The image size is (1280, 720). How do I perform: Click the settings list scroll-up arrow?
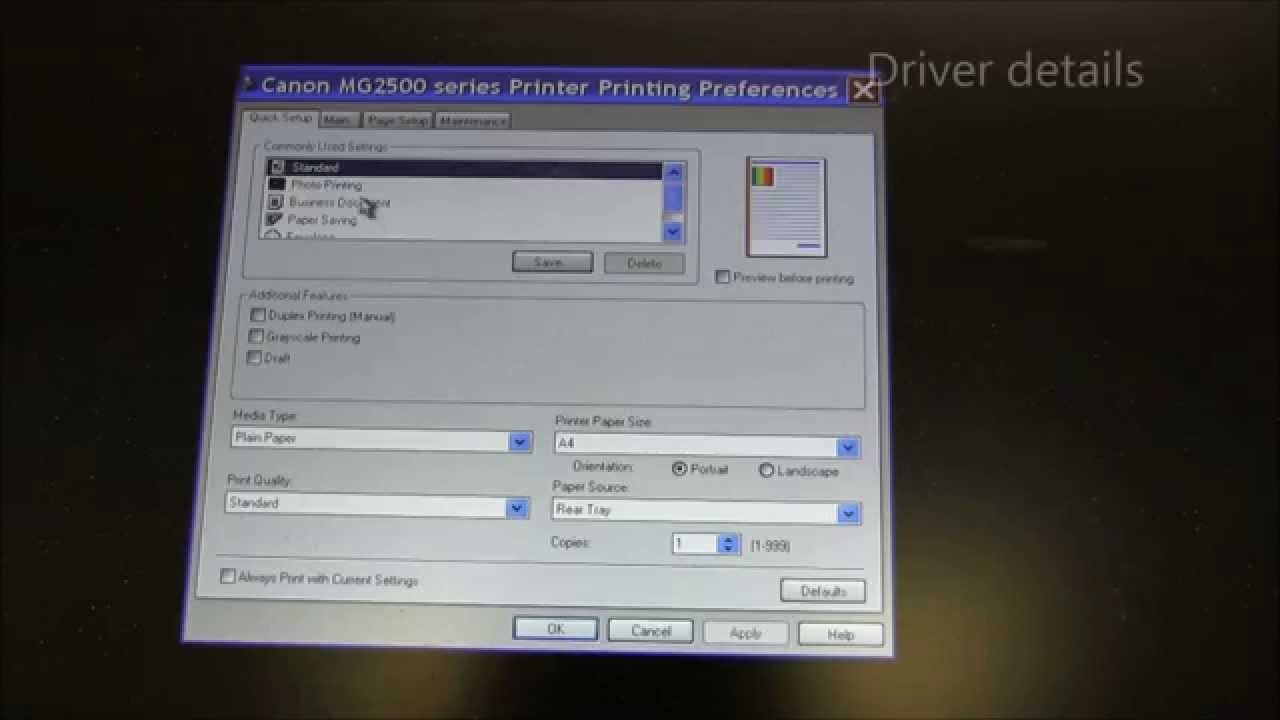pos(673,172)
